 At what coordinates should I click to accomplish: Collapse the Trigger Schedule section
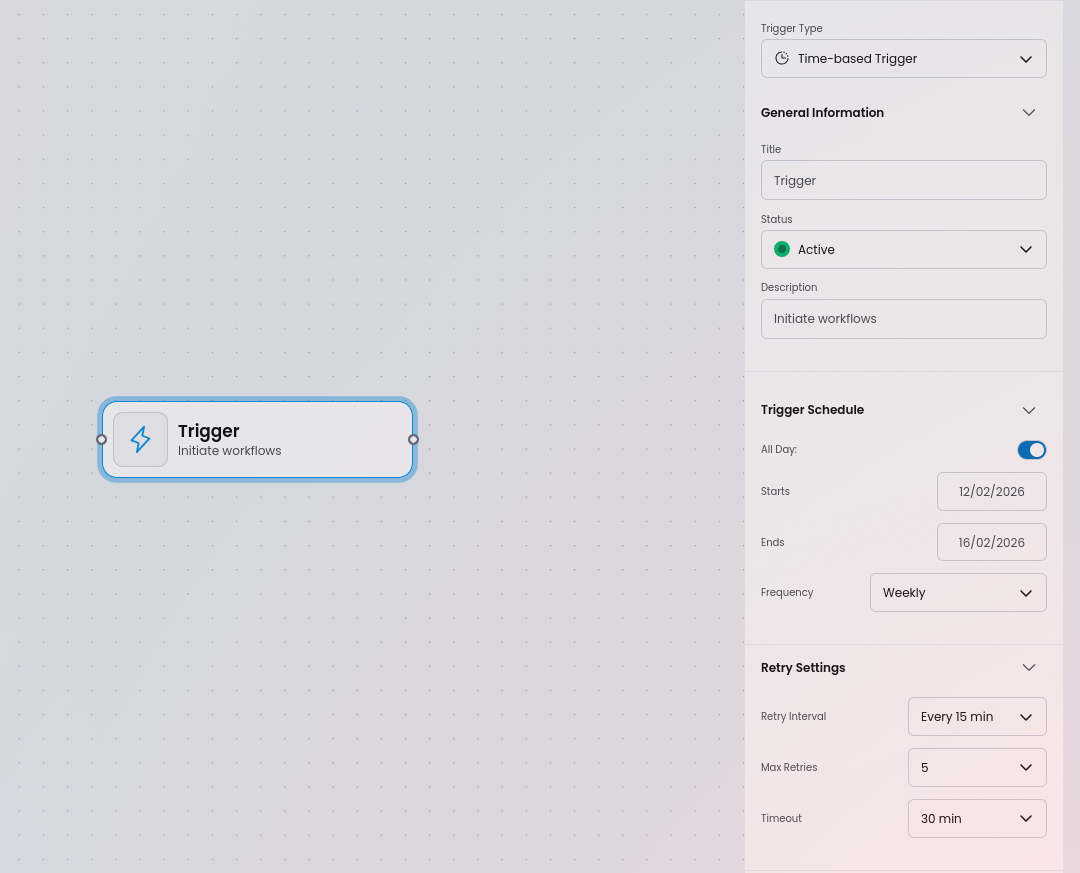coord(1028,410)
